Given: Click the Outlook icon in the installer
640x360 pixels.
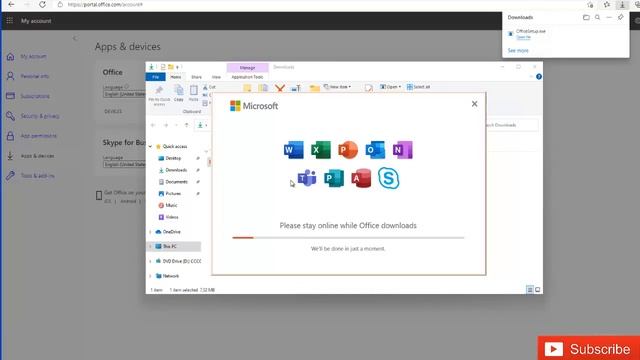Looking at the screenshot, I should click(x=375, y=150).
